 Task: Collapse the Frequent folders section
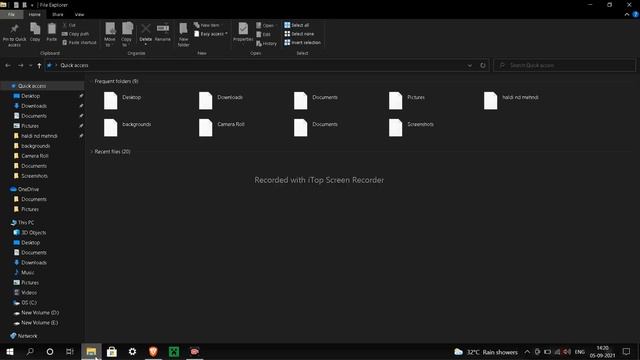(91, 81)
